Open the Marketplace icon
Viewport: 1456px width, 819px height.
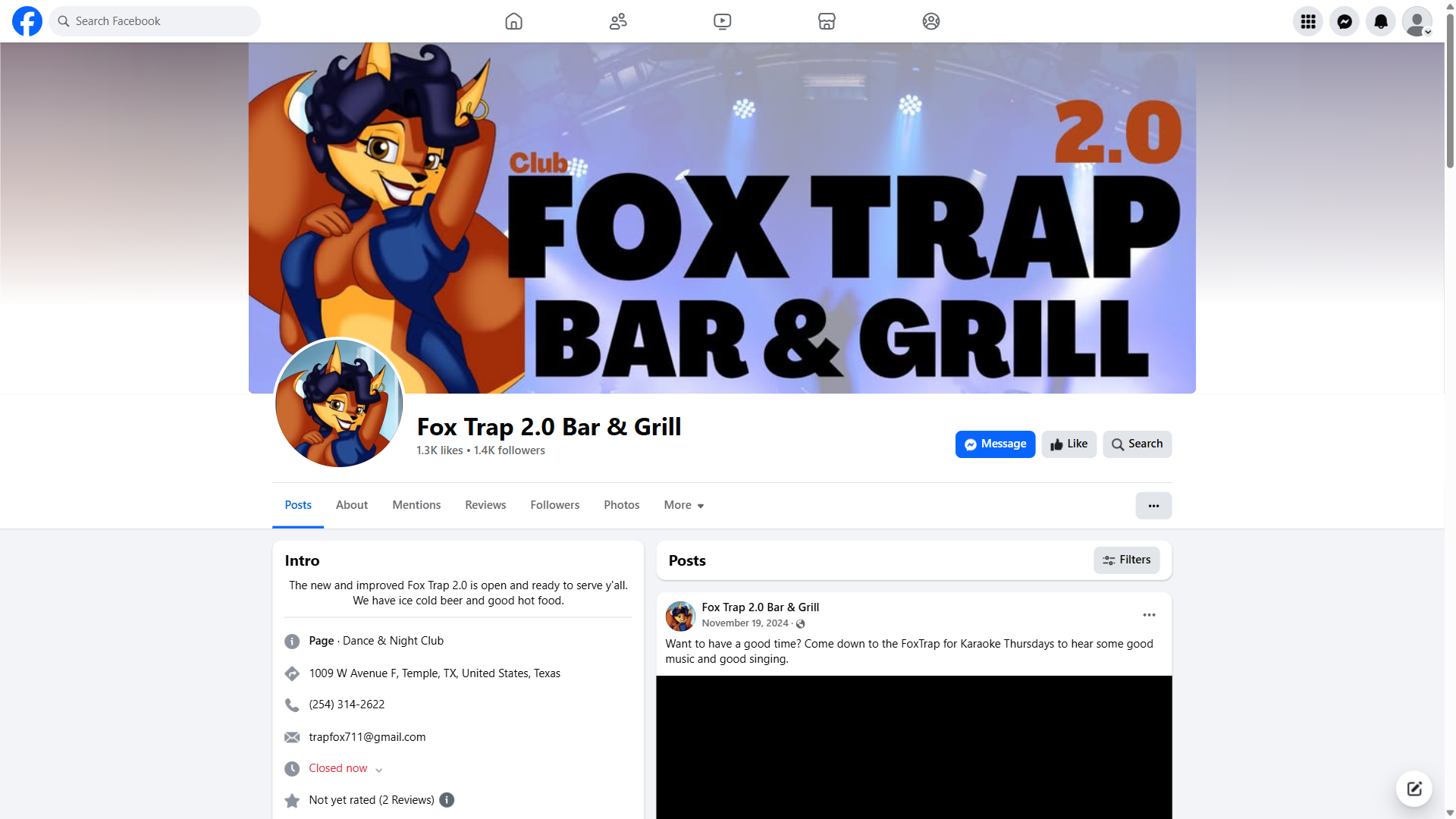tap(827, 21)
